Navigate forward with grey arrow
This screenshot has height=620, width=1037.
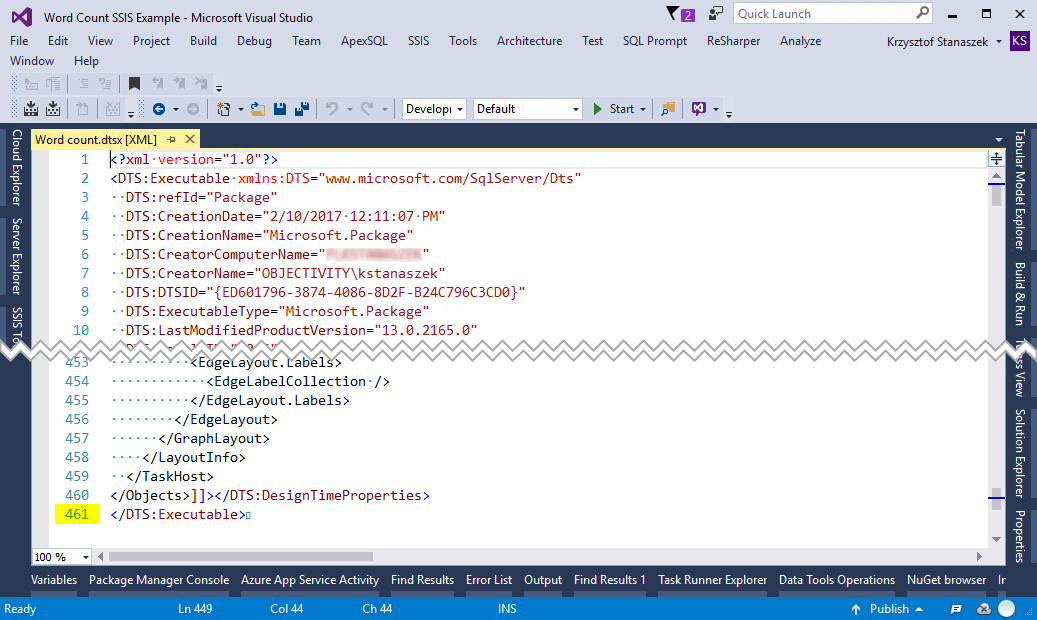192,109
